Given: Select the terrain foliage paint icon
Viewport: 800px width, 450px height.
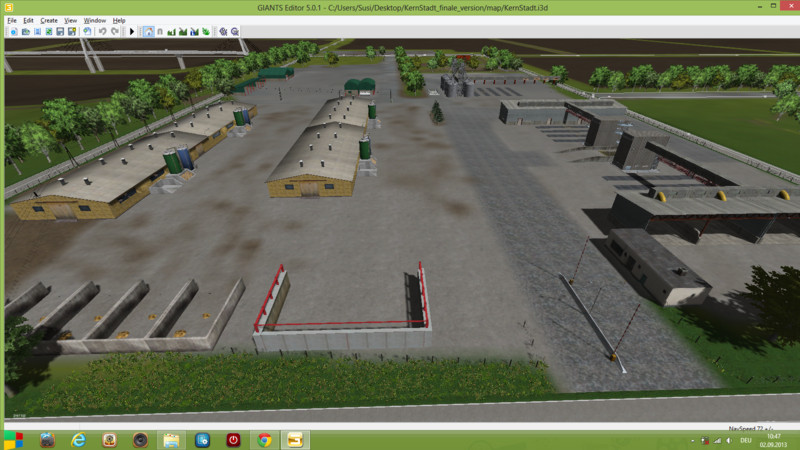Looking at the screenshot, I should 206,31.
